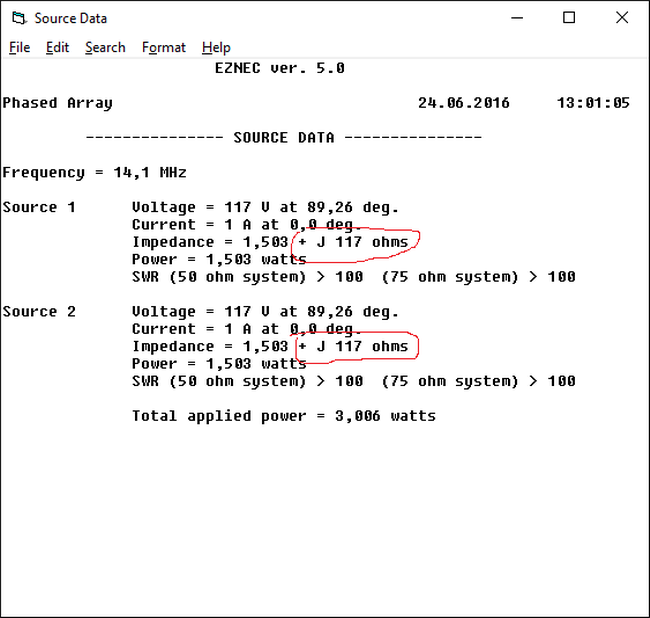
Task: Click the Source Data window icon
Action: [18, 18]
